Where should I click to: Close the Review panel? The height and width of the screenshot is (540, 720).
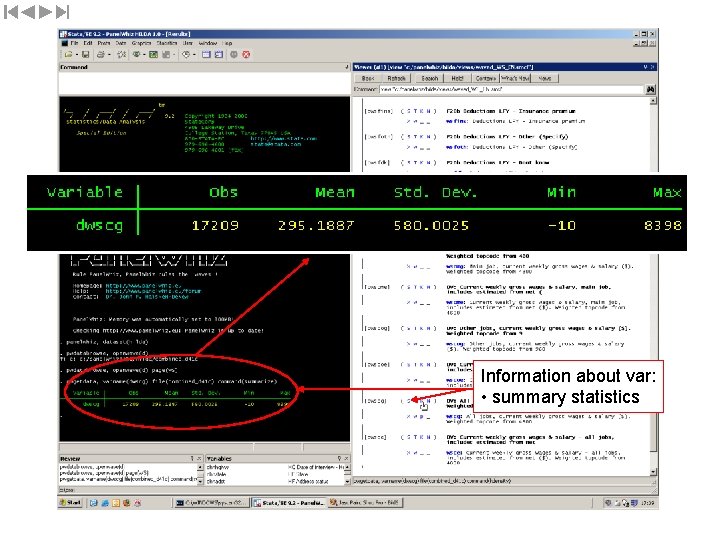tap(199, 458)
